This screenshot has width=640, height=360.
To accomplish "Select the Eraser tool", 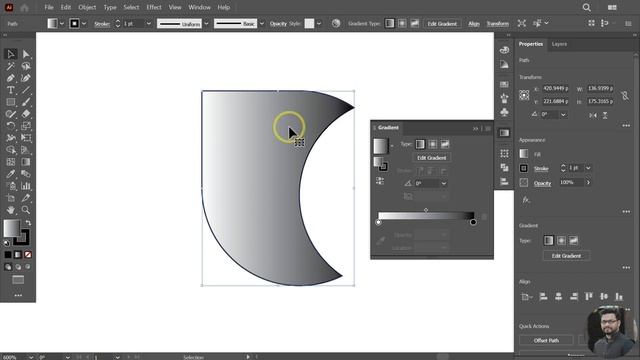I will click(x=26, y=114).
